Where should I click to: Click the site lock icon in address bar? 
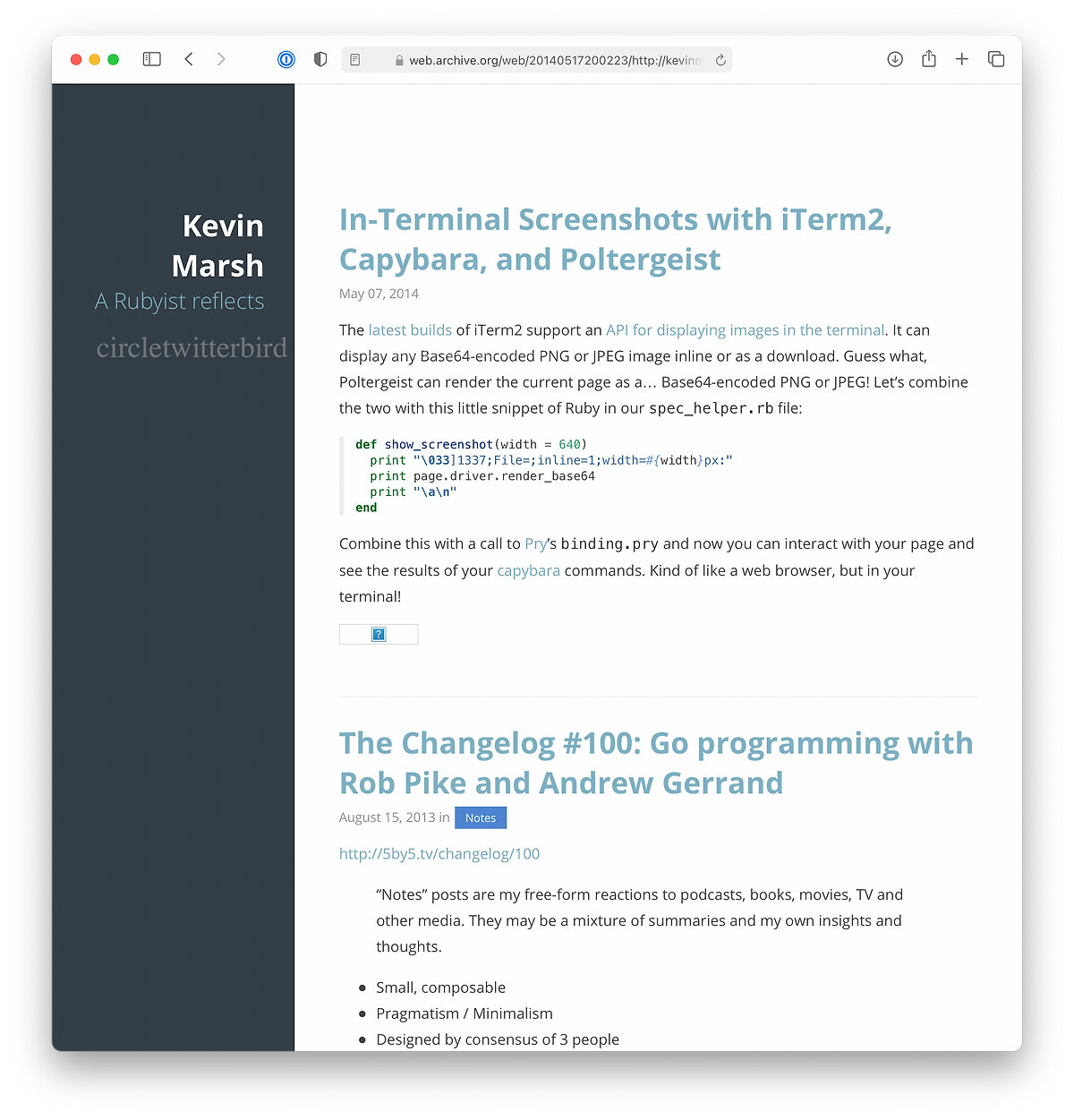tap(400, 60)
